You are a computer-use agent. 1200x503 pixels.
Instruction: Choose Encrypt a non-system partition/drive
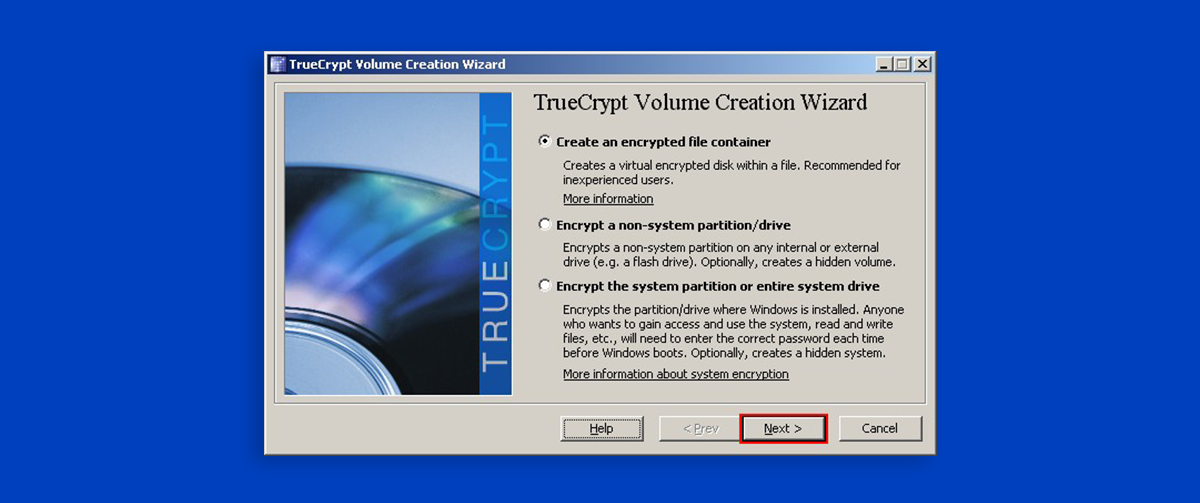click(x=664, y=225)
